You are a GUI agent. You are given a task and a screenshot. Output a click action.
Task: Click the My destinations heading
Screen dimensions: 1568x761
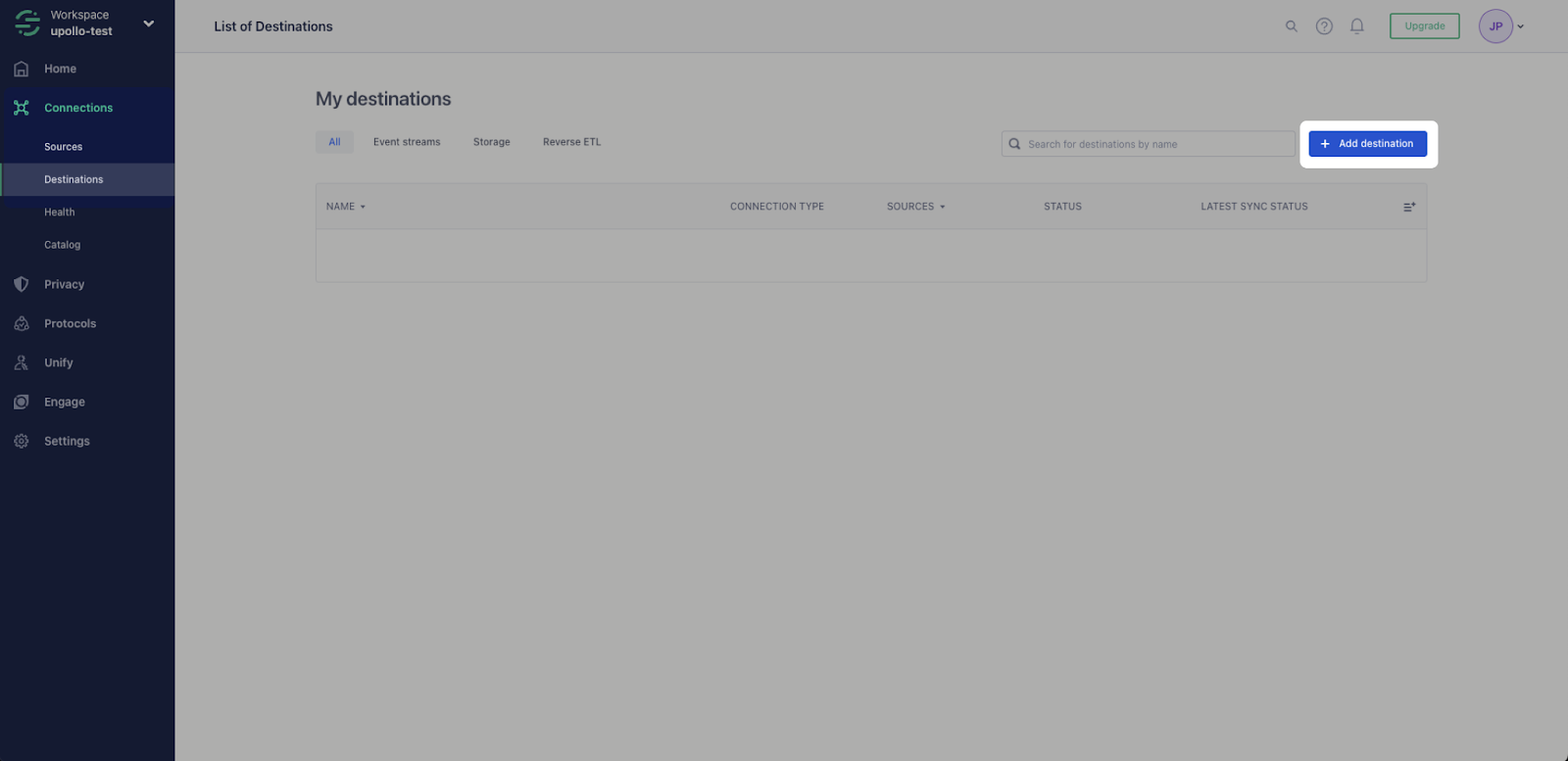tap(383, 99)
